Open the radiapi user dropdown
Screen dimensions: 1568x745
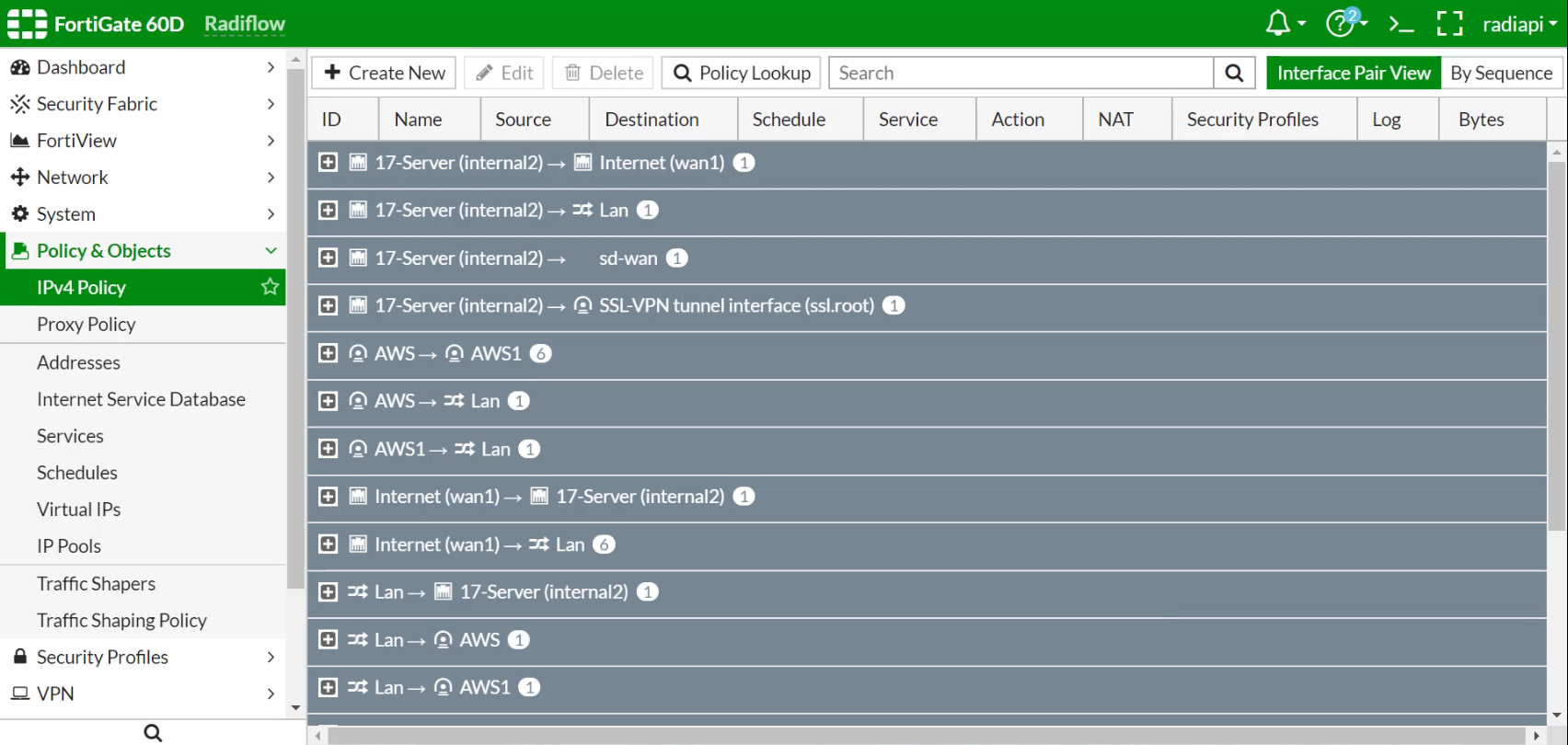click(1518, 24)
